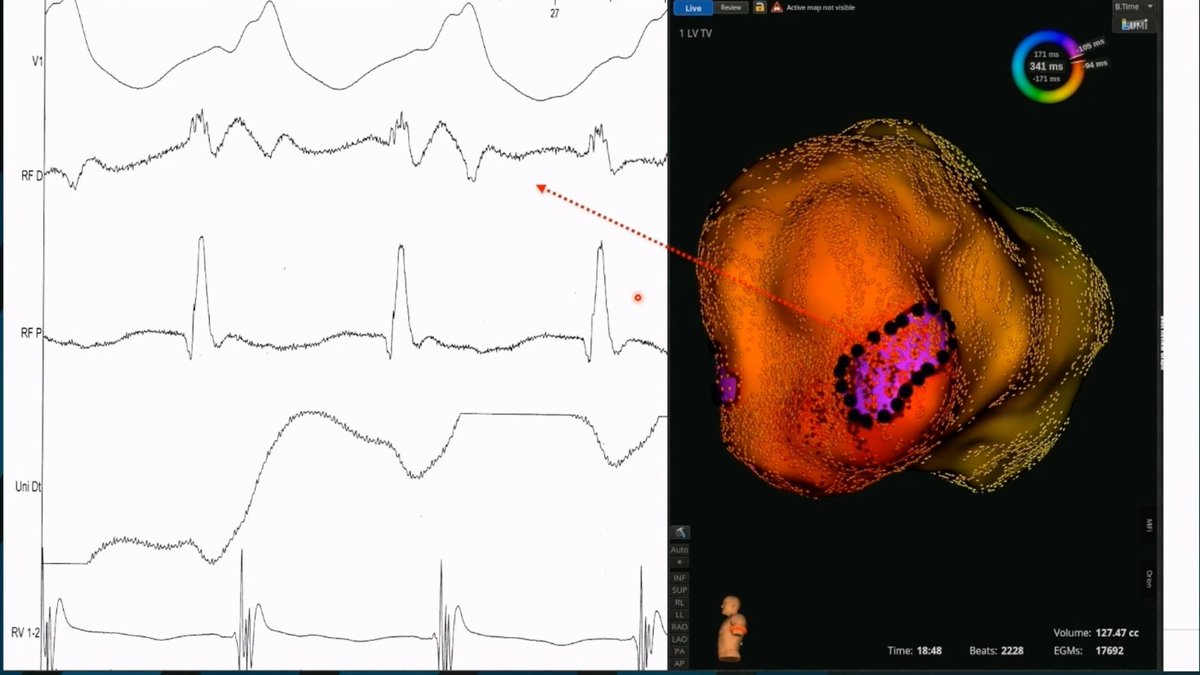Click the beat number 27 on the tracing

554,14
